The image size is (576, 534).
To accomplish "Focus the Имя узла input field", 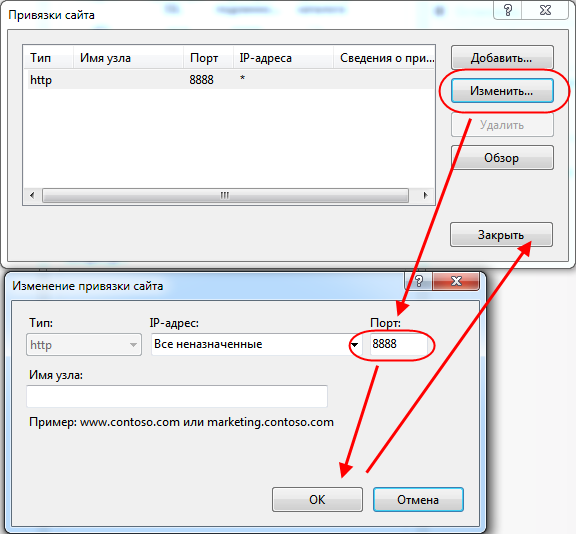I will [x=177, y=396].
